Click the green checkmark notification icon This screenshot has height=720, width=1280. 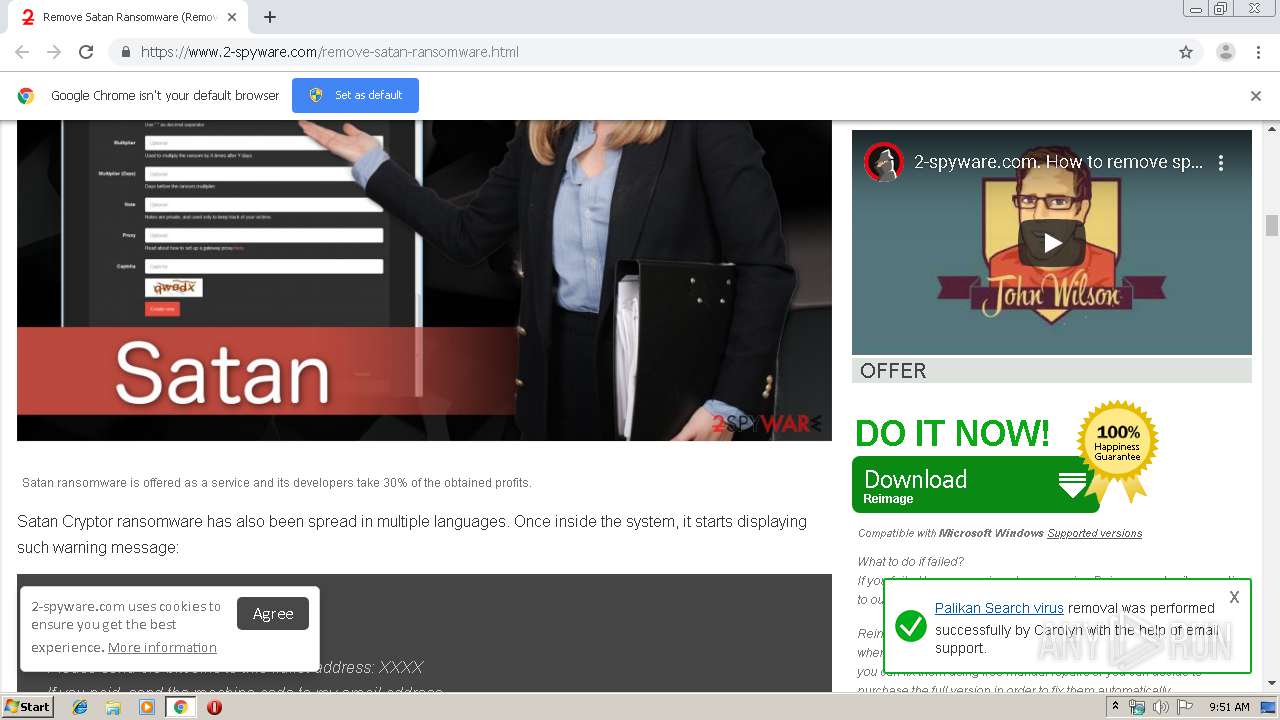910,627
